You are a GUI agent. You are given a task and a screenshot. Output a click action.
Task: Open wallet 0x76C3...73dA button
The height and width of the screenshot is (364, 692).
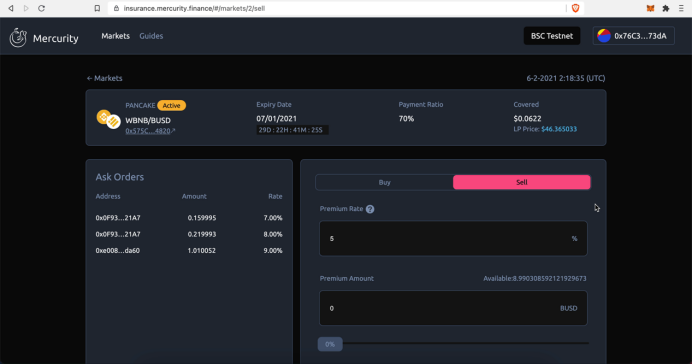tap(634, 36)
